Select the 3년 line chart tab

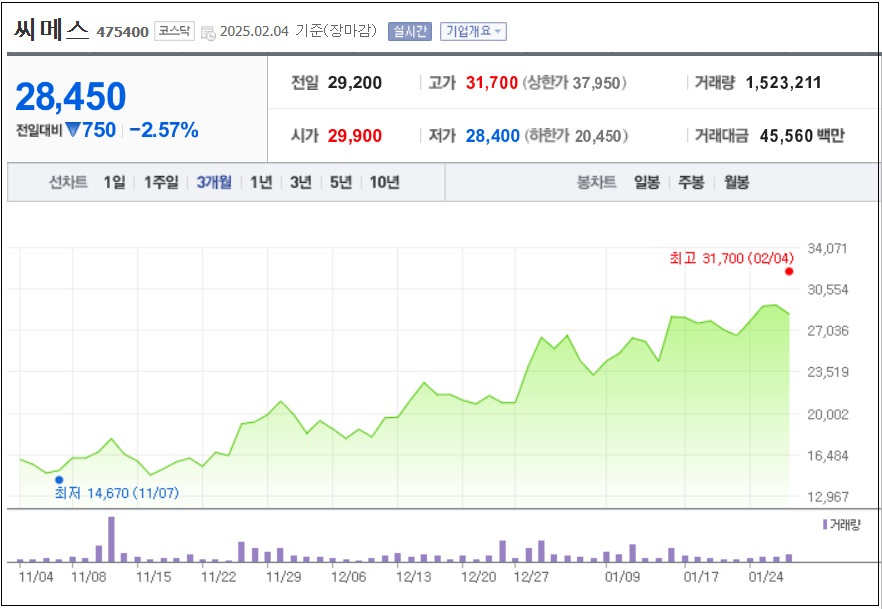300,182
